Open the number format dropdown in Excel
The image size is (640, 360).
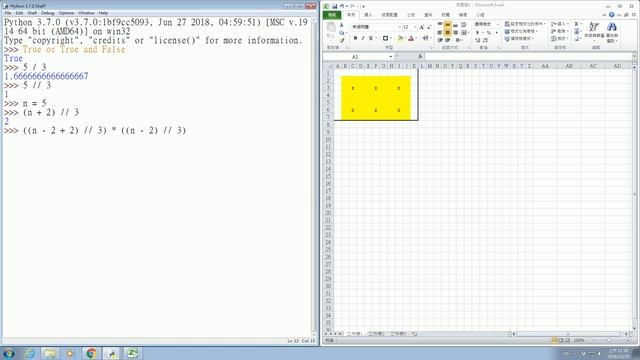point(497,24)
